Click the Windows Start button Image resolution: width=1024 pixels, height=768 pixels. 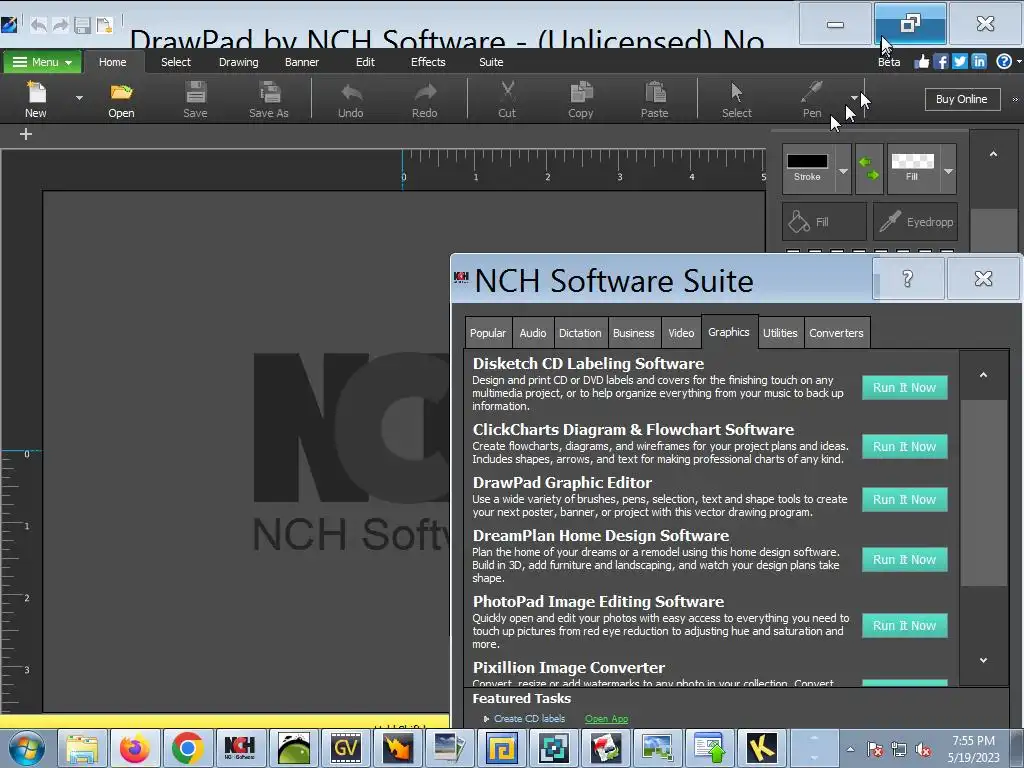pyautogui.click(x=27, y=748)
